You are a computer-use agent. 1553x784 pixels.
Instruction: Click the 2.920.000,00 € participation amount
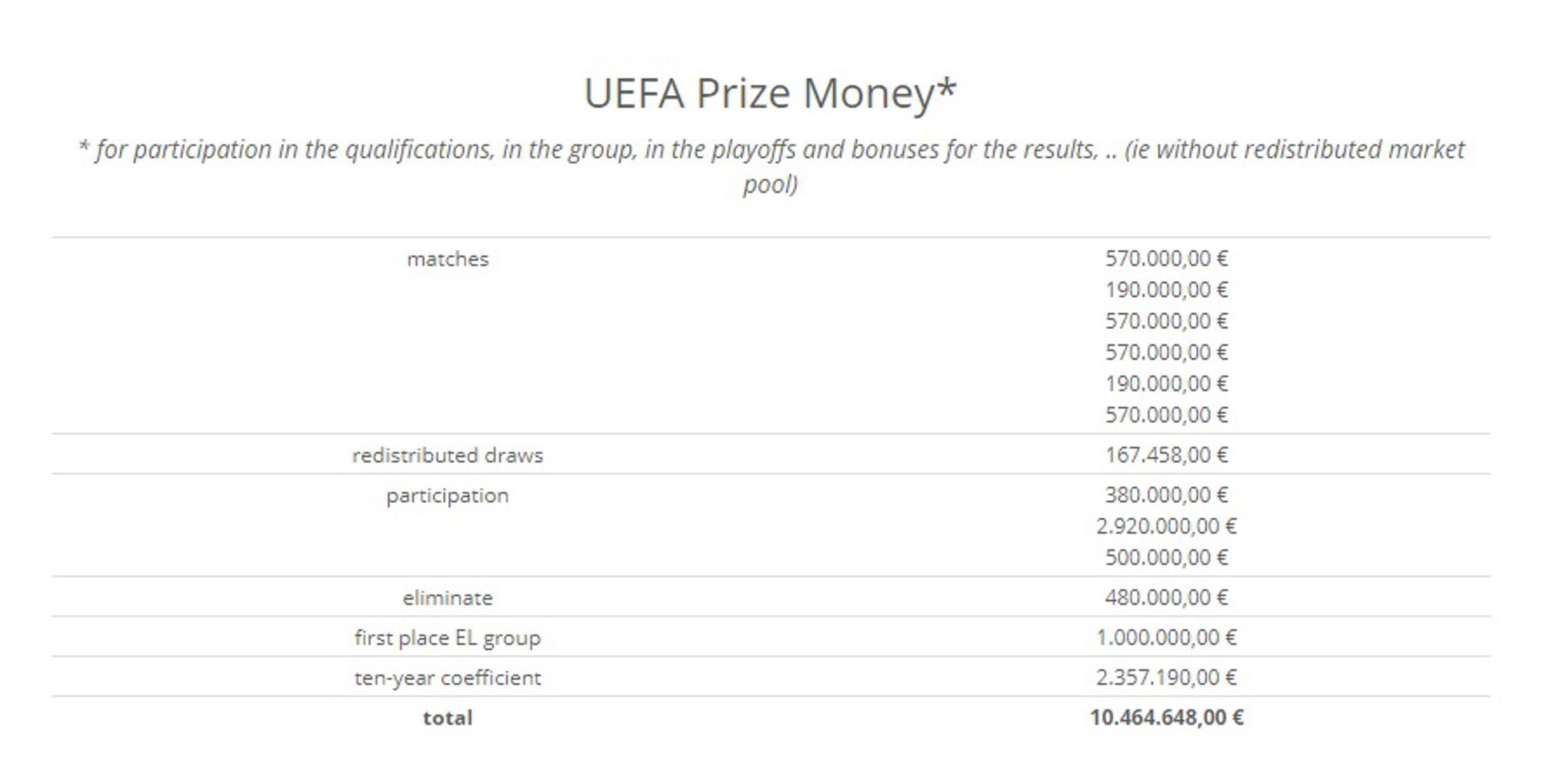click(1166, 526)
